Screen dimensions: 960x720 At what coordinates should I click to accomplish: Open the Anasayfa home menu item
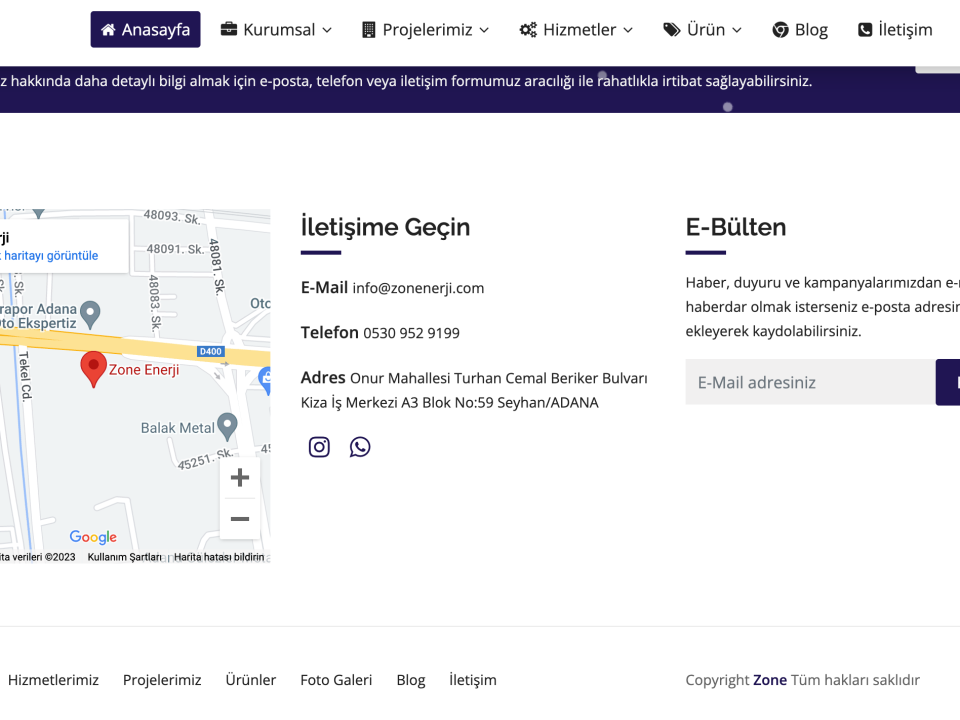pyautogui.click(x=145, y=29)
